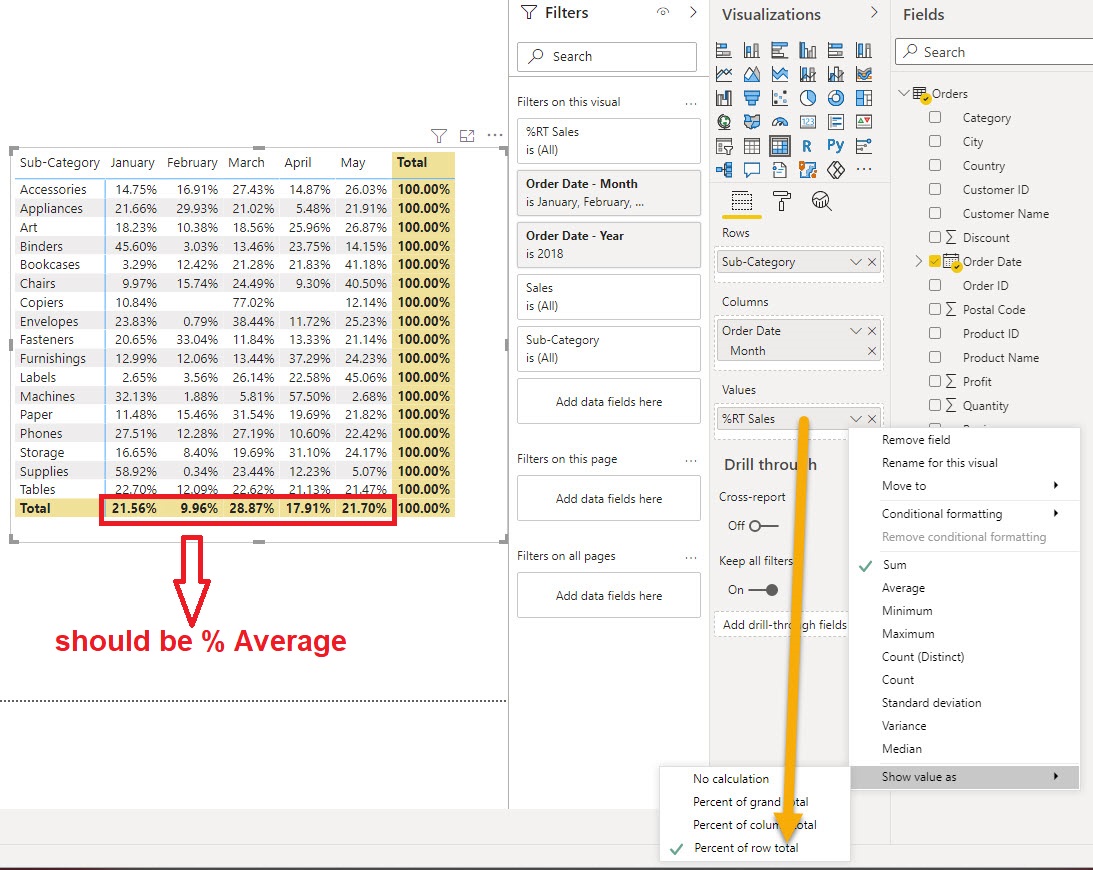This screenshot has width=1093, height=870.
Task: Expand the Order Date hierarchy in Fields
Action: (x=918, y=261)
